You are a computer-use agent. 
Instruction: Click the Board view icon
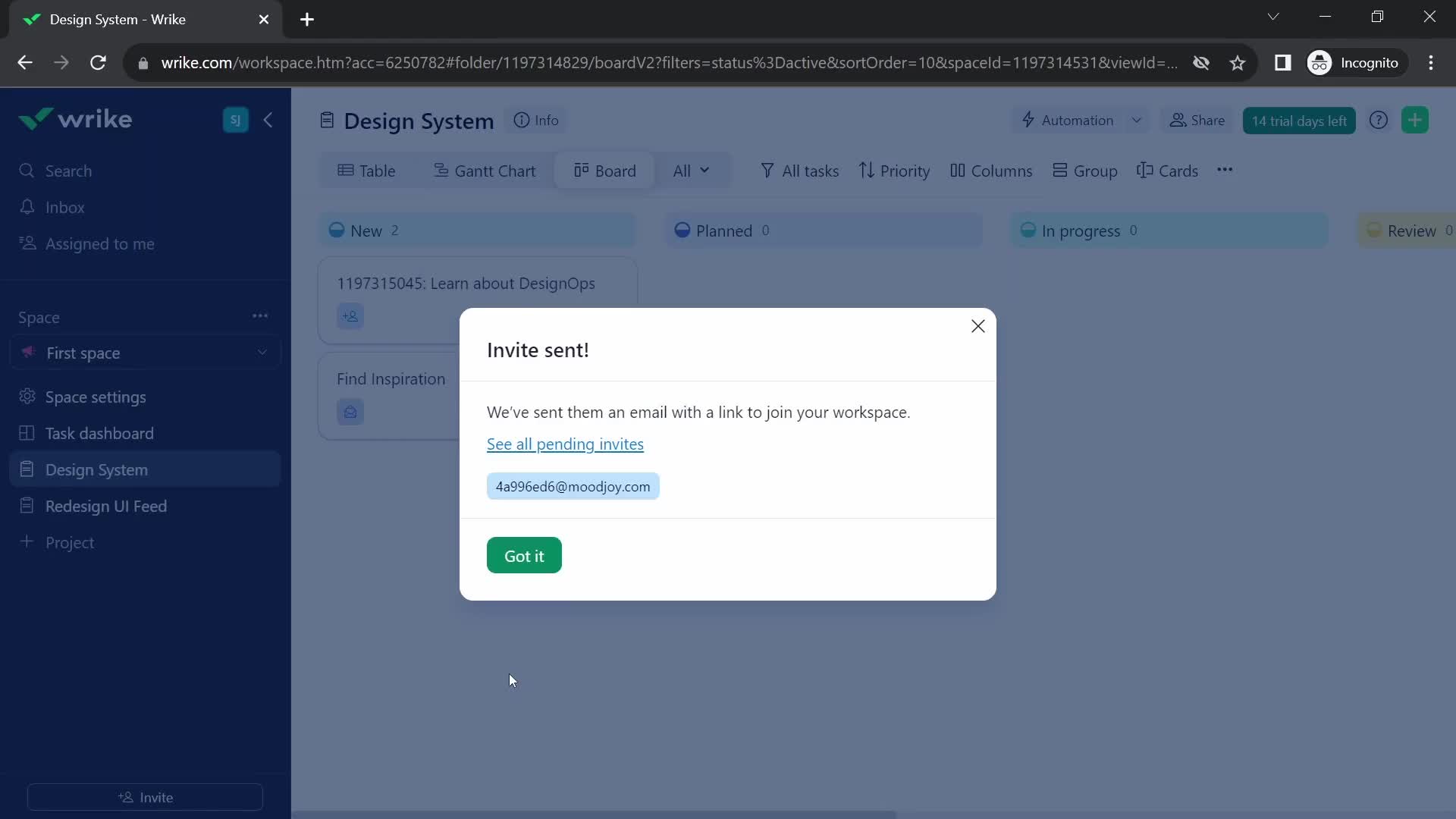(x=581, y=170)
